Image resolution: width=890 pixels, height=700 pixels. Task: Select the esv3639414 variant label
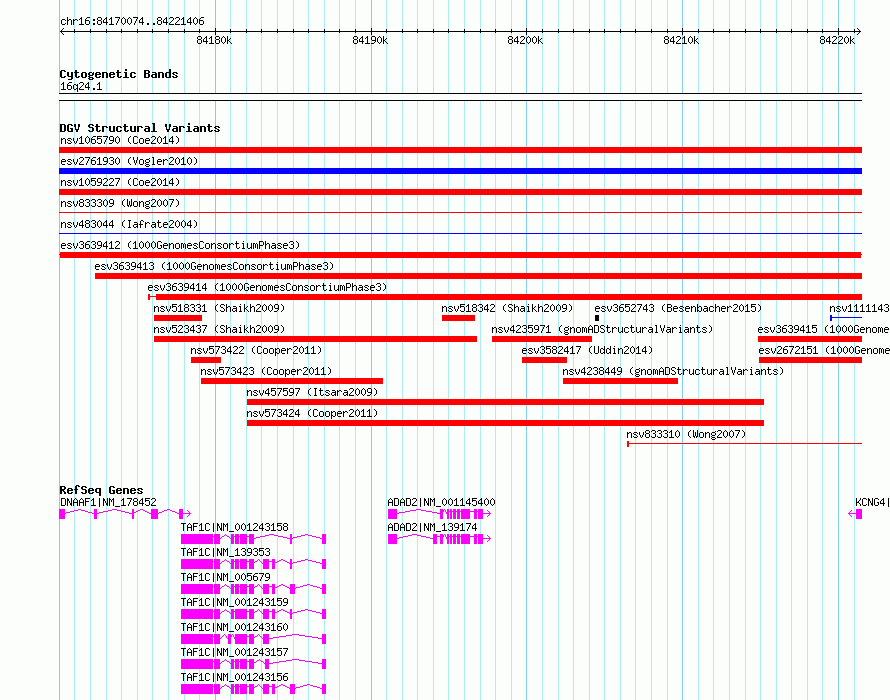click(x=267, y=287)
